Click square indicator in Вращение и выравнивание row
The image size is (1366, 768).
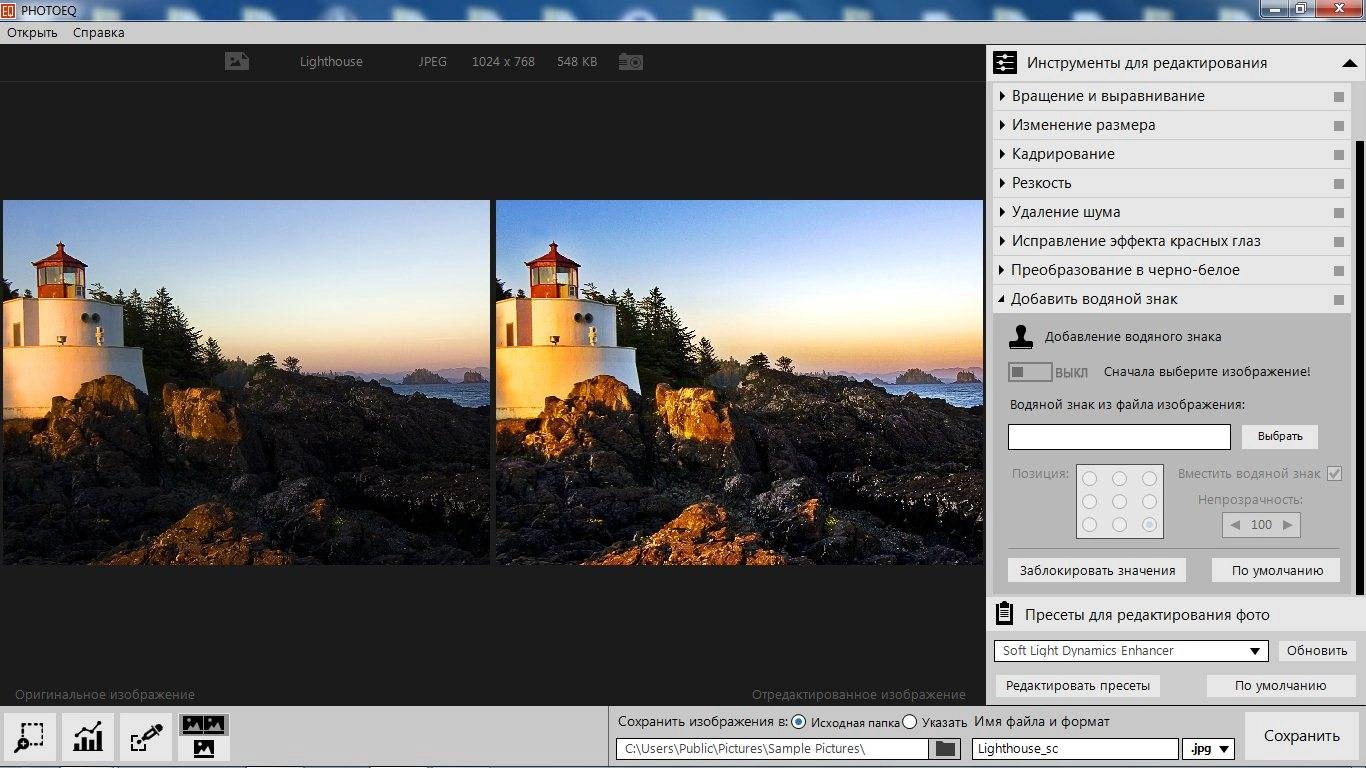(1338, 97)
